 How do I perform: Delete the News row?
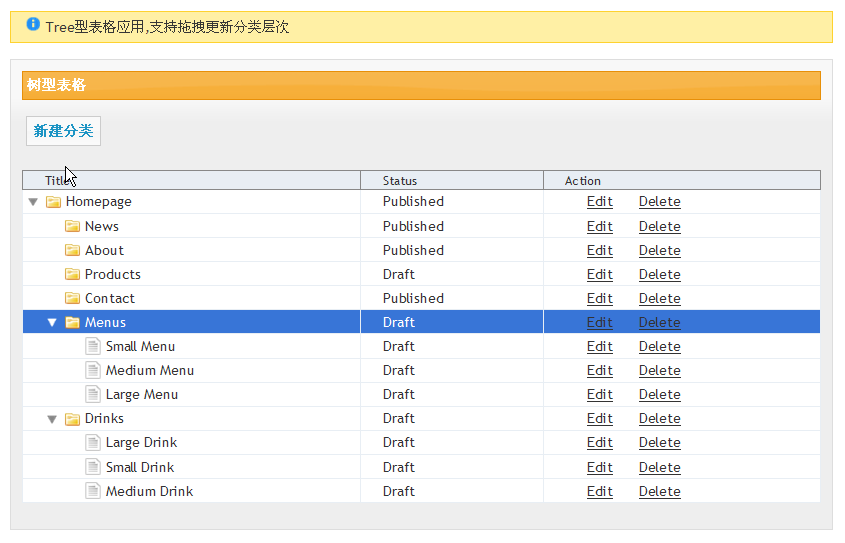tap(660, 226)
